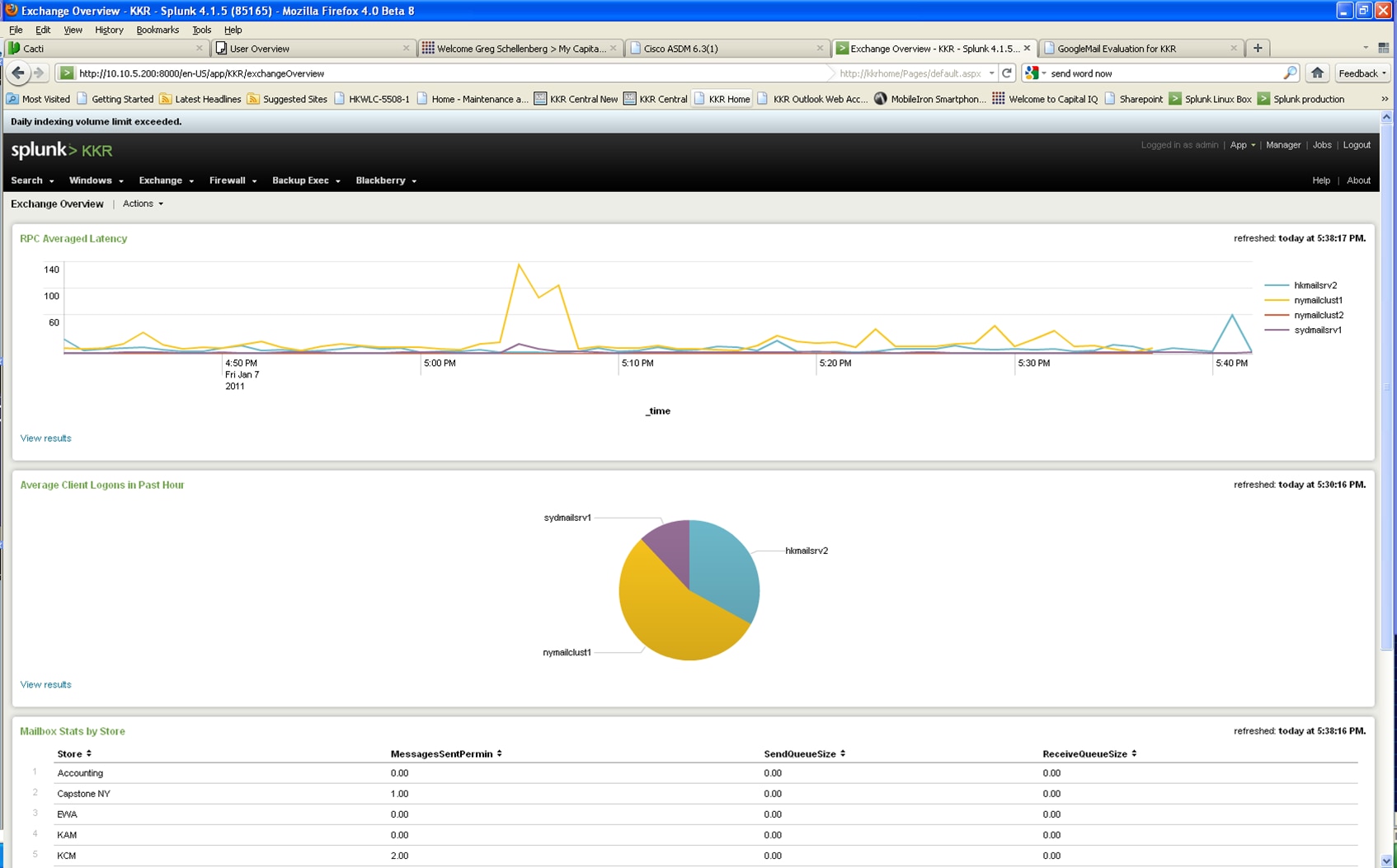Reload the page with the refresh icon
Viewport: 1397px width, 868px height.
tap(1007, 73)
